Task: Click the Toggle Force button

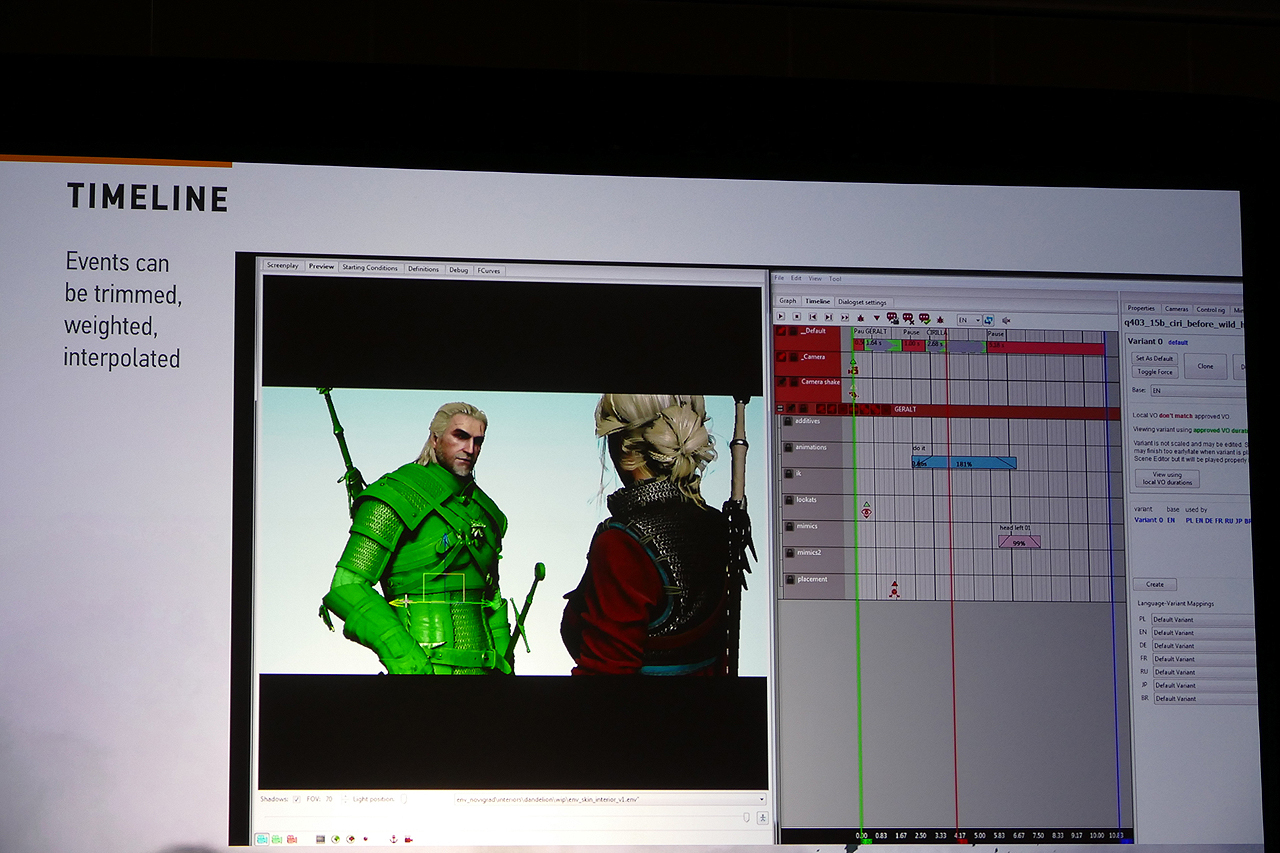Action: tap(1155, 372)
